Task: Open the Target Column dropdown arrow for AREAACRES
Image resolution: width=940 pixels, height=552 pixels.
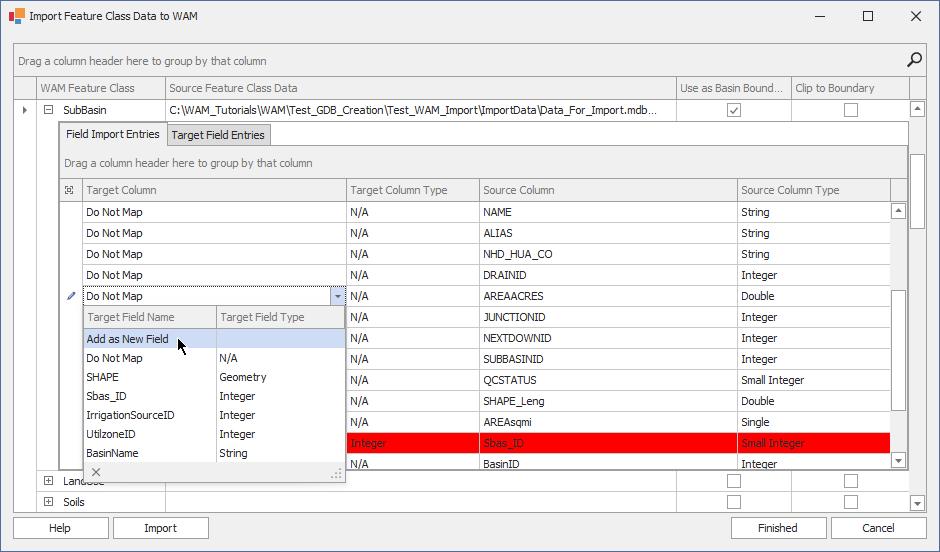Action: tap(338, 296)
